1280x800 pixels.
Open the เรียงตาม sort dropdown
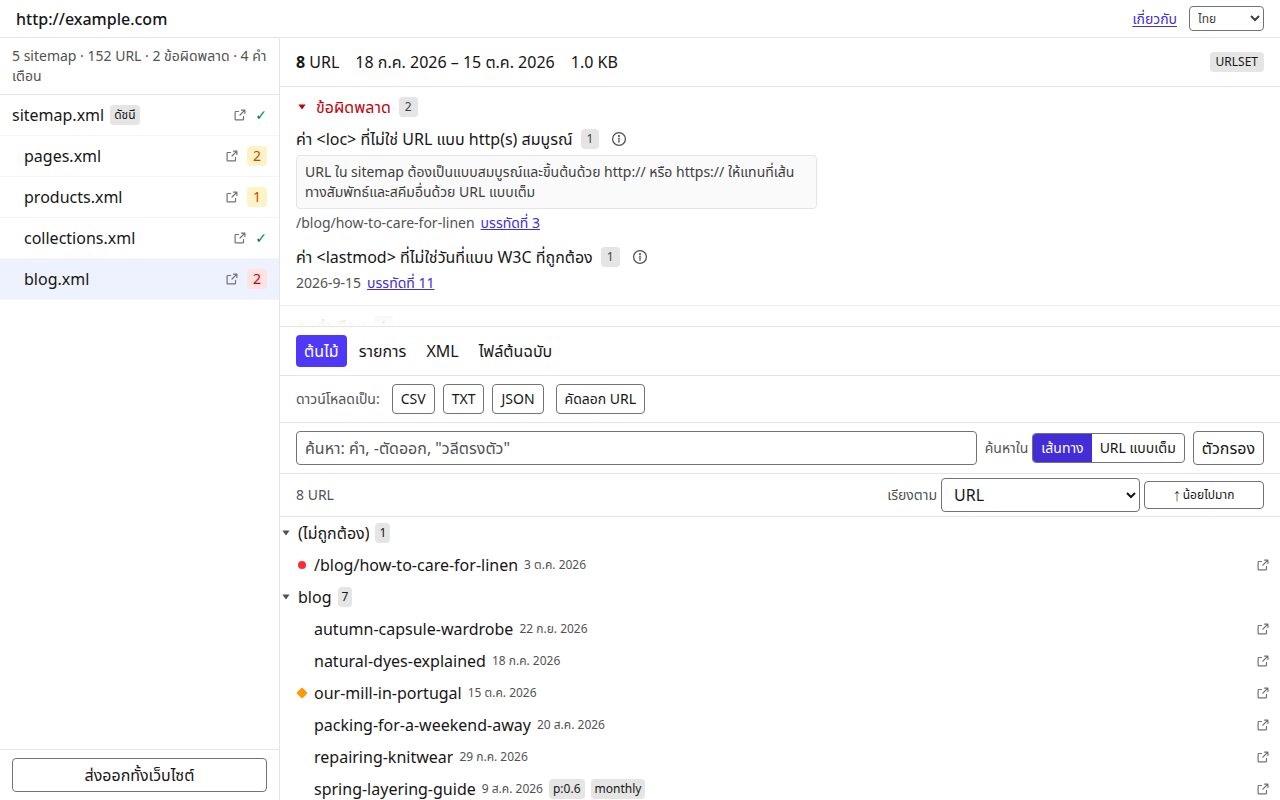1040,495
